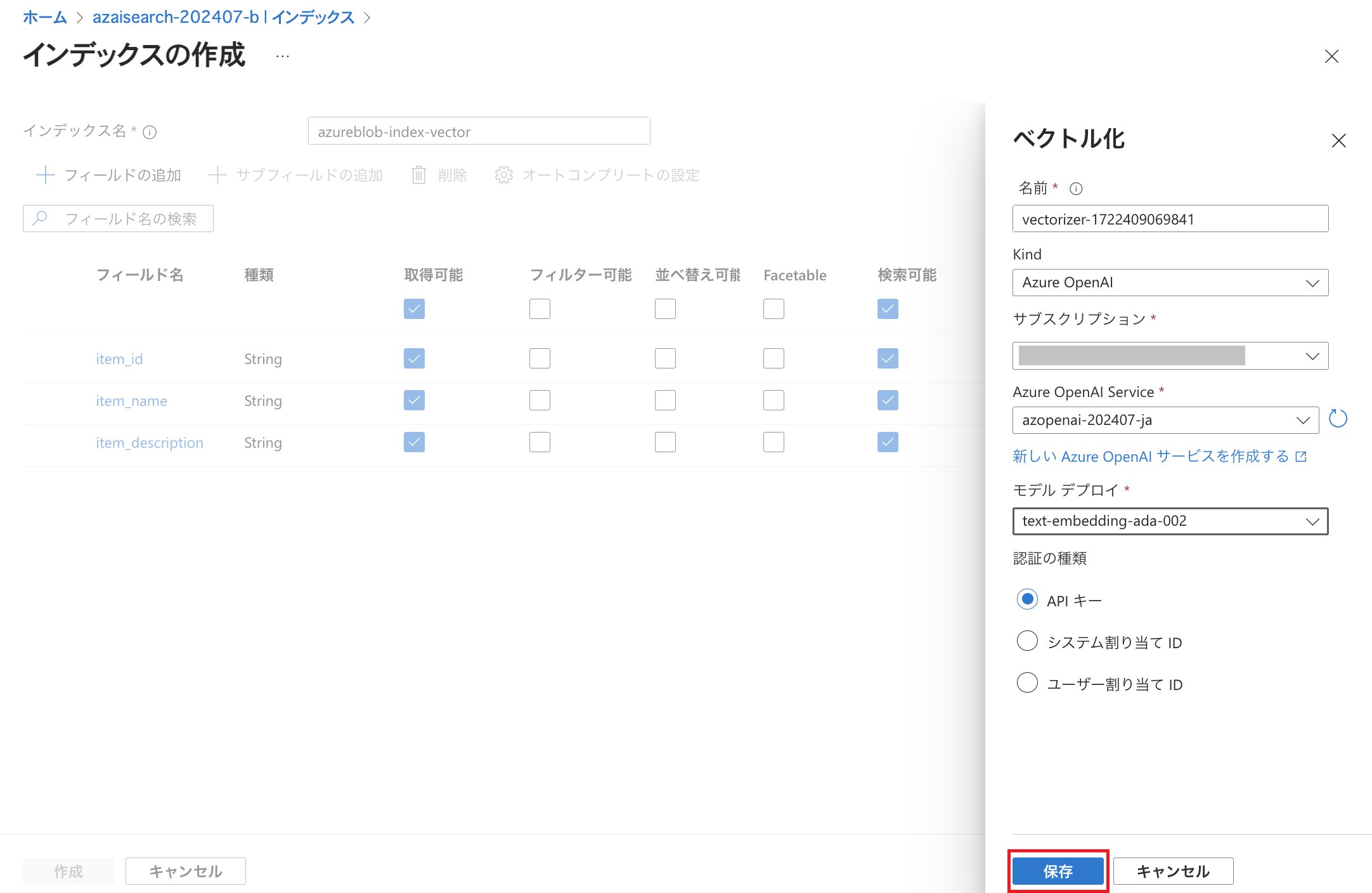
Task: Toggle フィルター可能 checkbox for item_name
Action: (x=540, y=400)
